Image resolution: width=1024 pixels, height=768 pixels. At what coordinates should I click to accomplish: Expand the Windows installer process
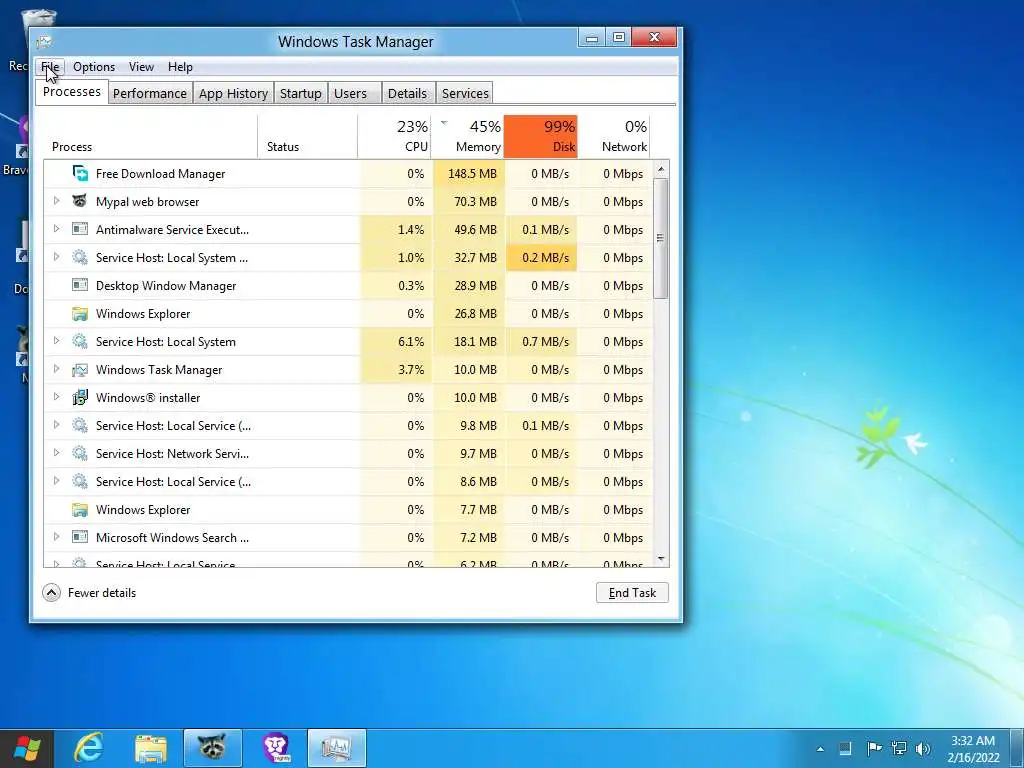(x=56, y=397)
